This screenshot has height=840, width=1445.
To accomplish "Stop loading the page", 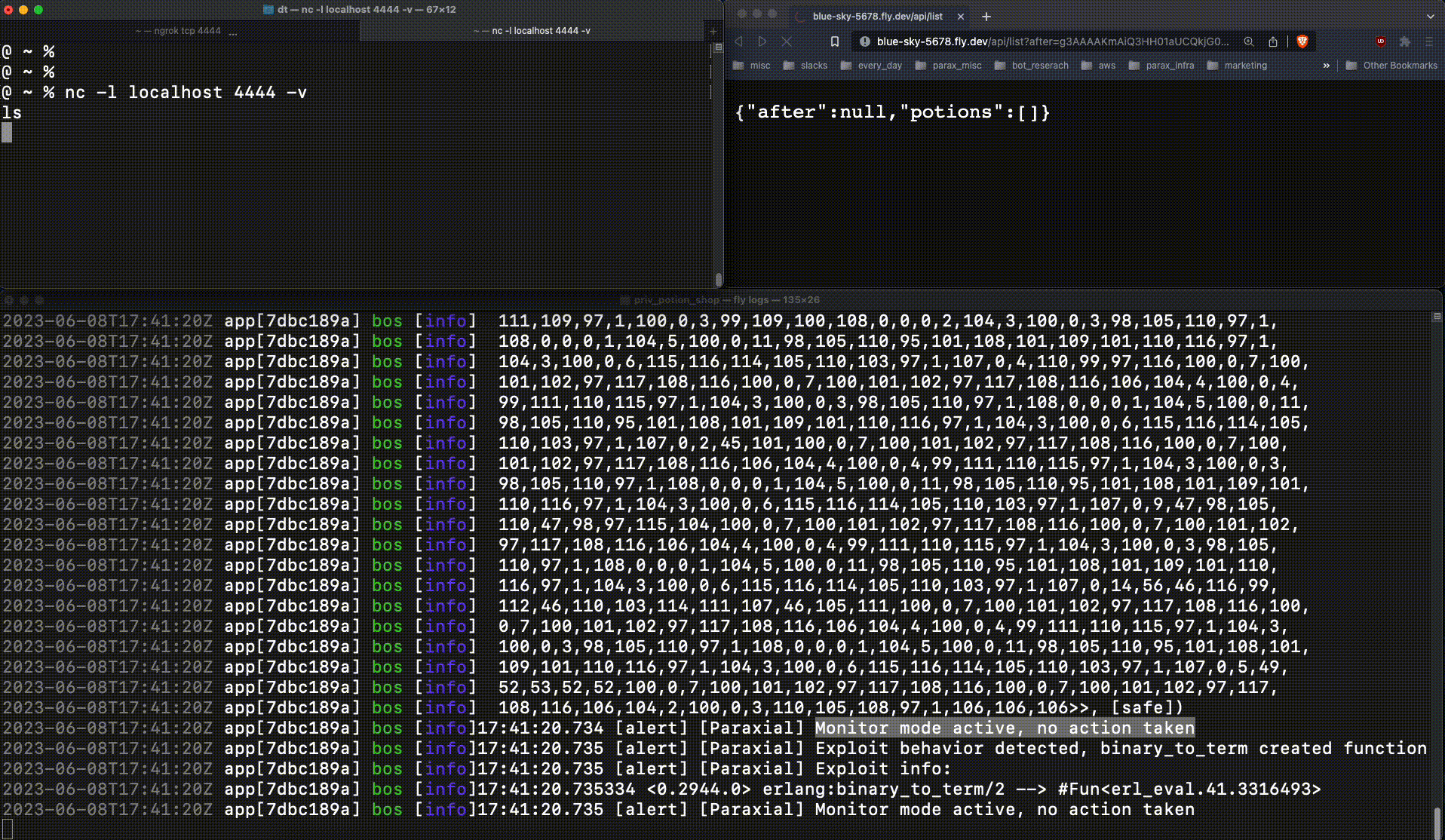I will coord(786,41).
